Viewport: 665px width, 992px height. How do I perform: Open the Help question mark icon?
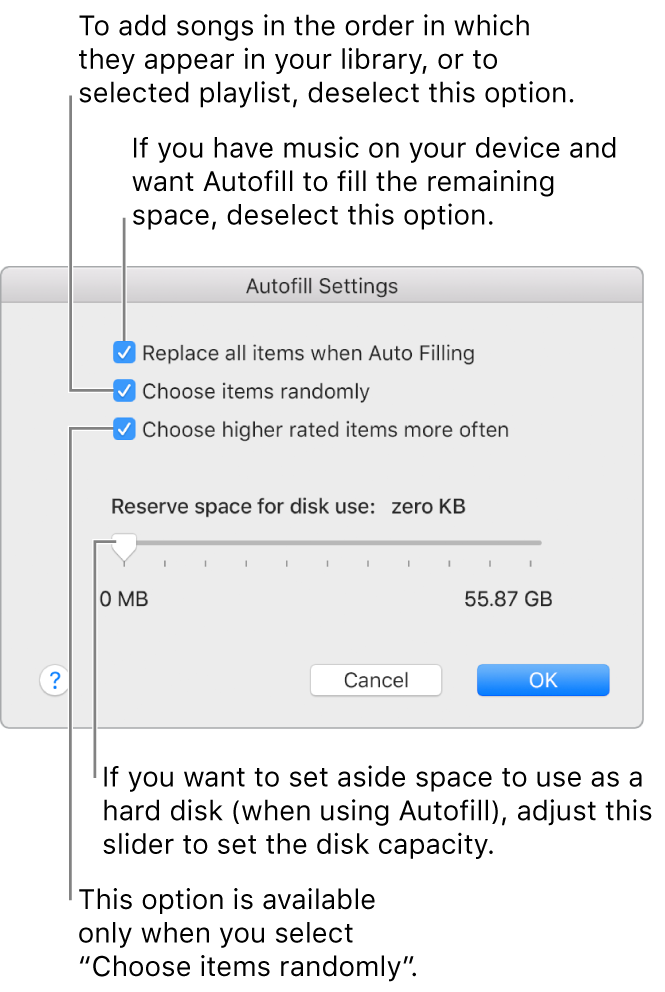click(54, 680)
